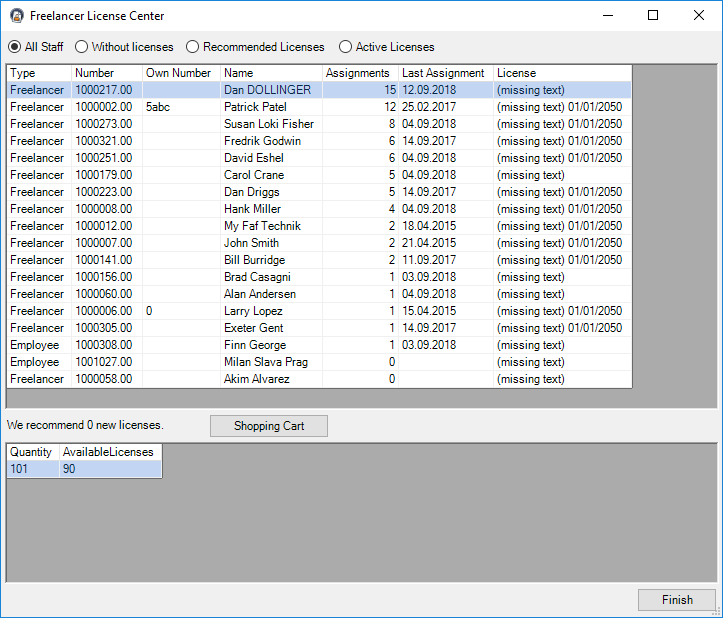Switch to Active Licenses filter
The height and width of the screenshot is (618, 723).
[x=346, y=47]
